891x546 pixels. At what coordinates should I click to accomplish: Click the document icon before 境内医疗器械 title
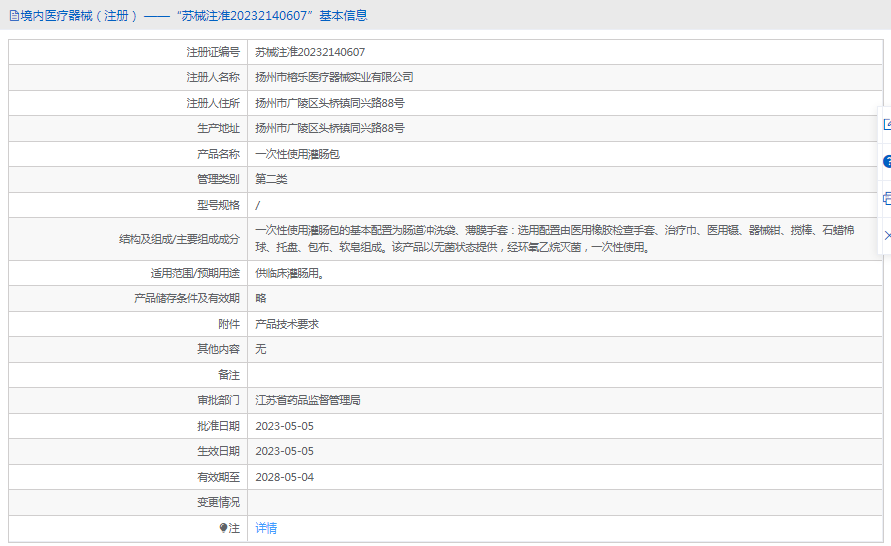click(14, 16)
